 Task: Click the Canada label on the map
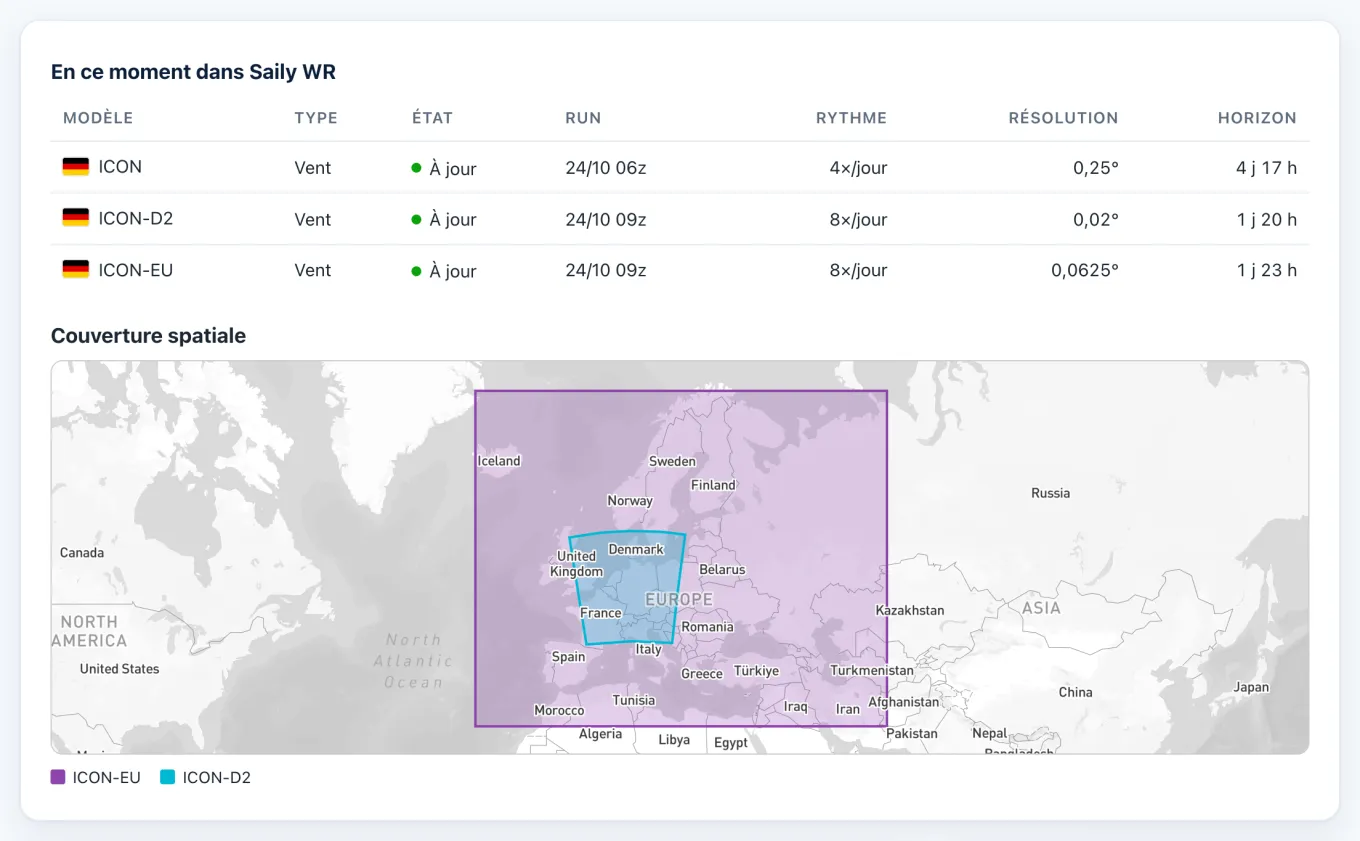click(82, 553)
